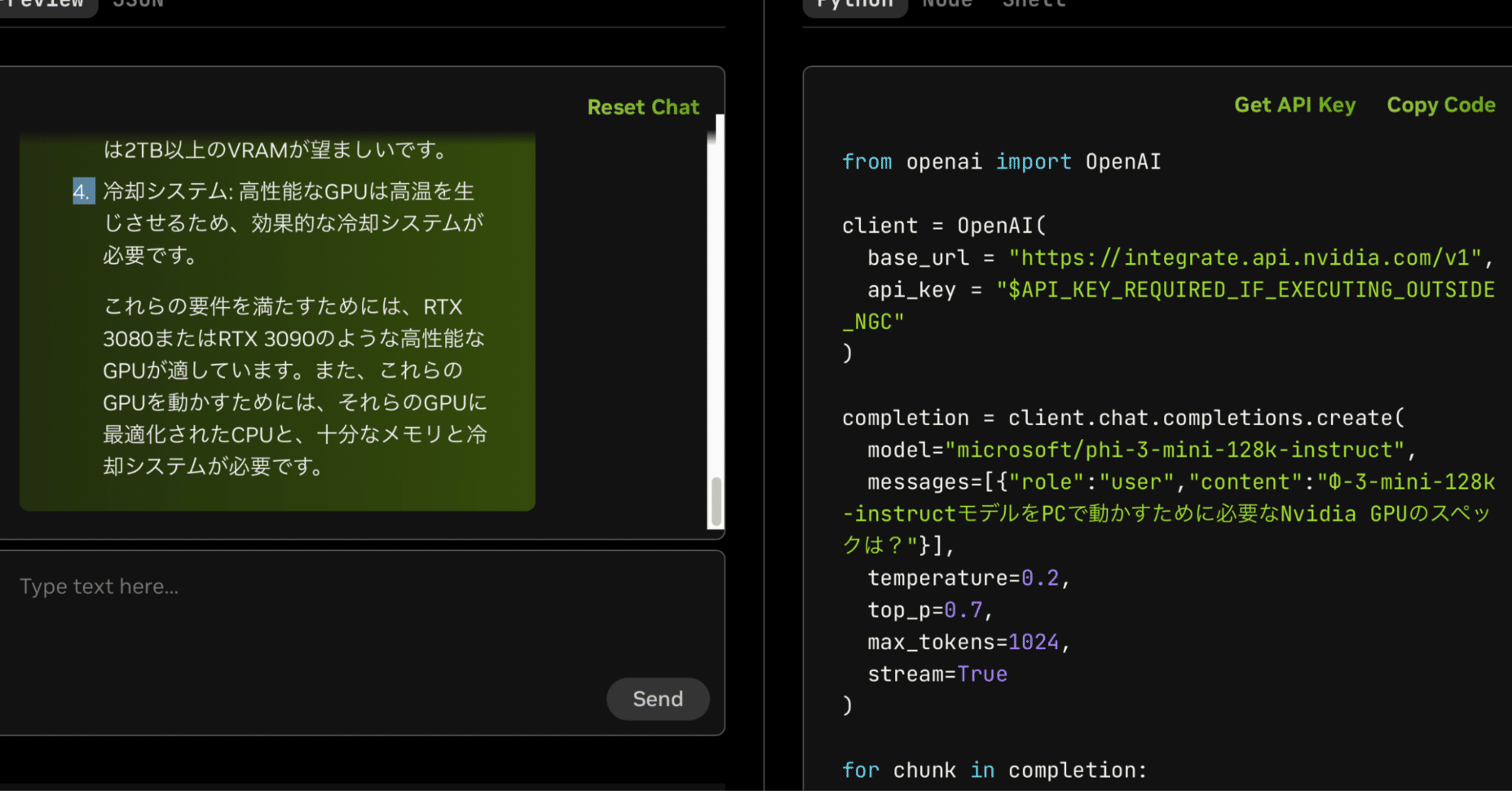
Task: Click the integrate.api.nvidia.com base_url string
Action: (x=1245, y=258)
